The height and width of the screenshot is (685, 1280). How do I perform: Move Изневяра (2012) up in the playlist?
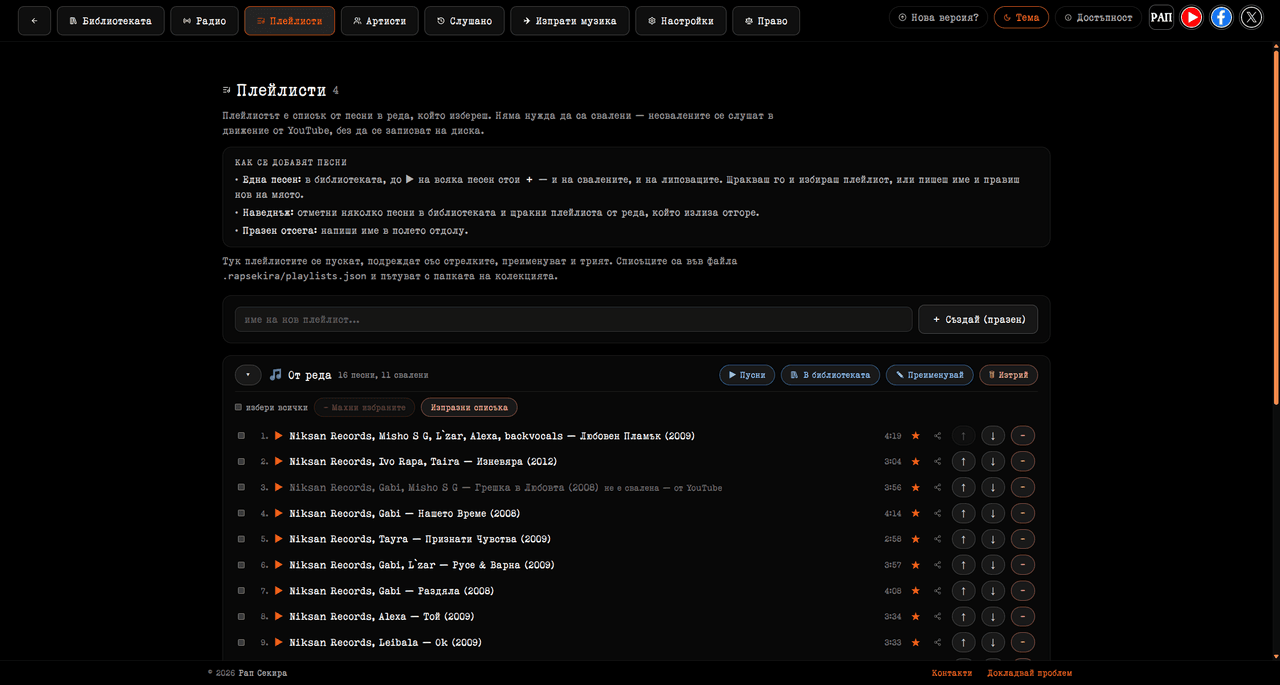[963, 462]
